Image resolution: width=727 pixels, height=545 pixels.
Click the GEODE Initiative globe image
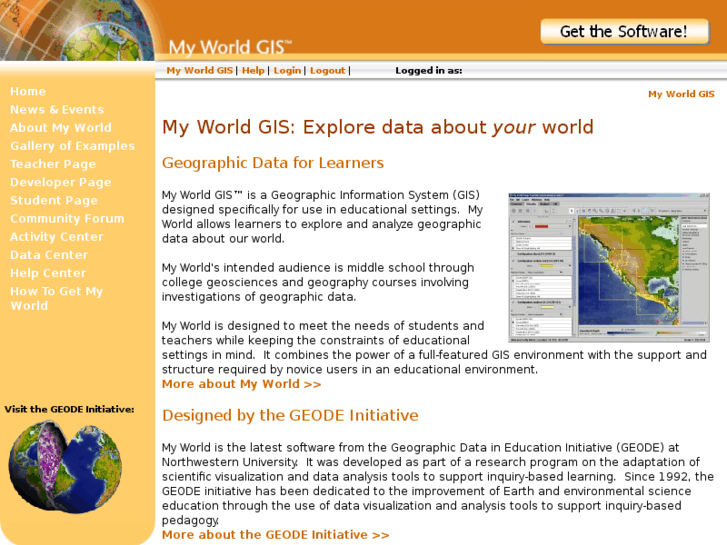click(65, 467)
